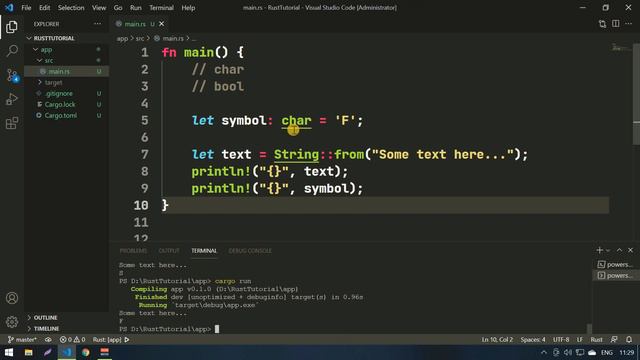Open the Manage gear menu
This screenshot has width=640, height=360.
pyautogui.click(x=12, y=322)
